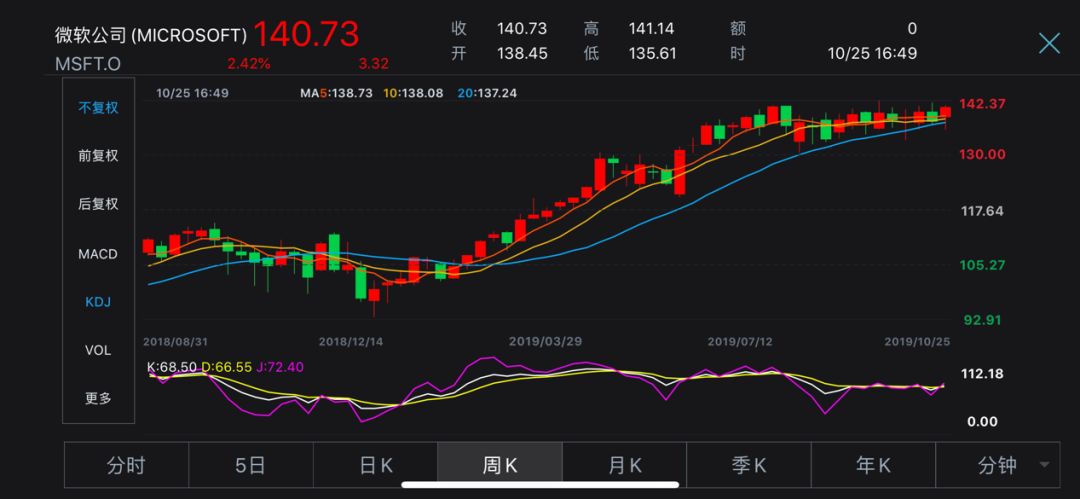The width and height of the screenshot is (1080, 499).
Task: Click the high price 141.14 value
Action: (x=651, y=28)
